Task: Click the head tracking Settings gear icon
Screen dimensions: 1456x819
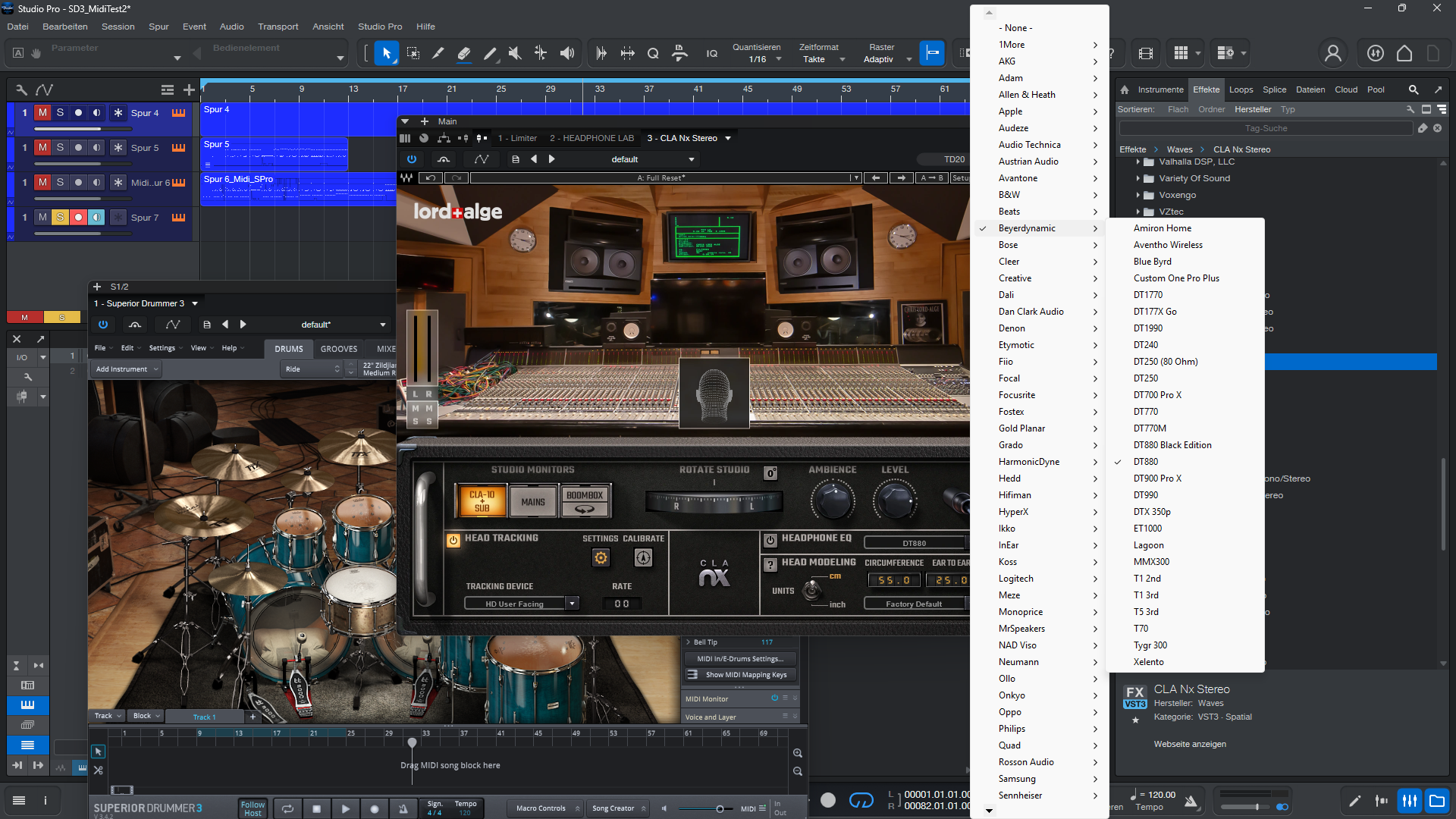Action: pos(601,558)
